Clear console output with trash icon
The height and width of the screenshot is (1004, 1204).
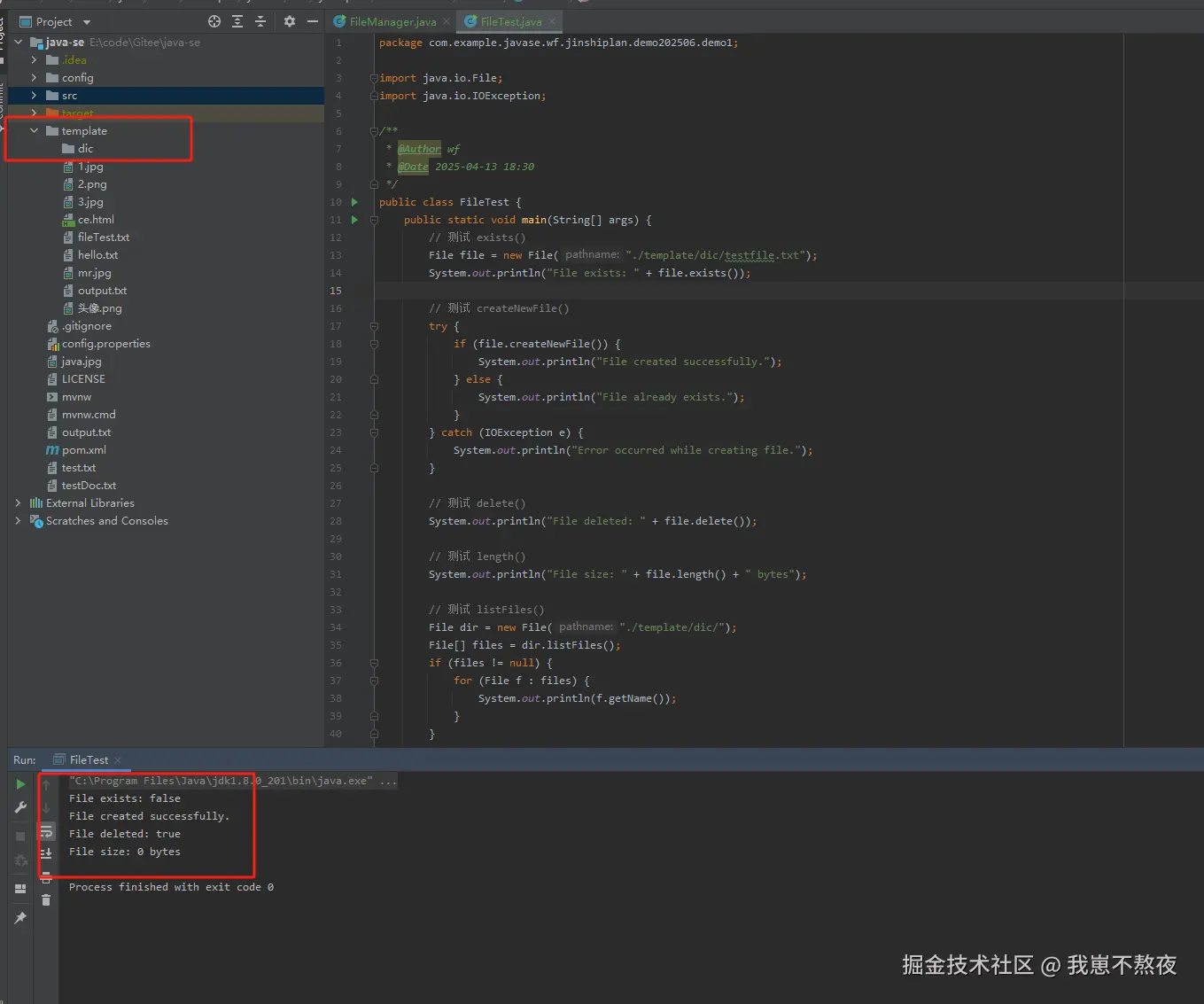[x=46, y=899]
